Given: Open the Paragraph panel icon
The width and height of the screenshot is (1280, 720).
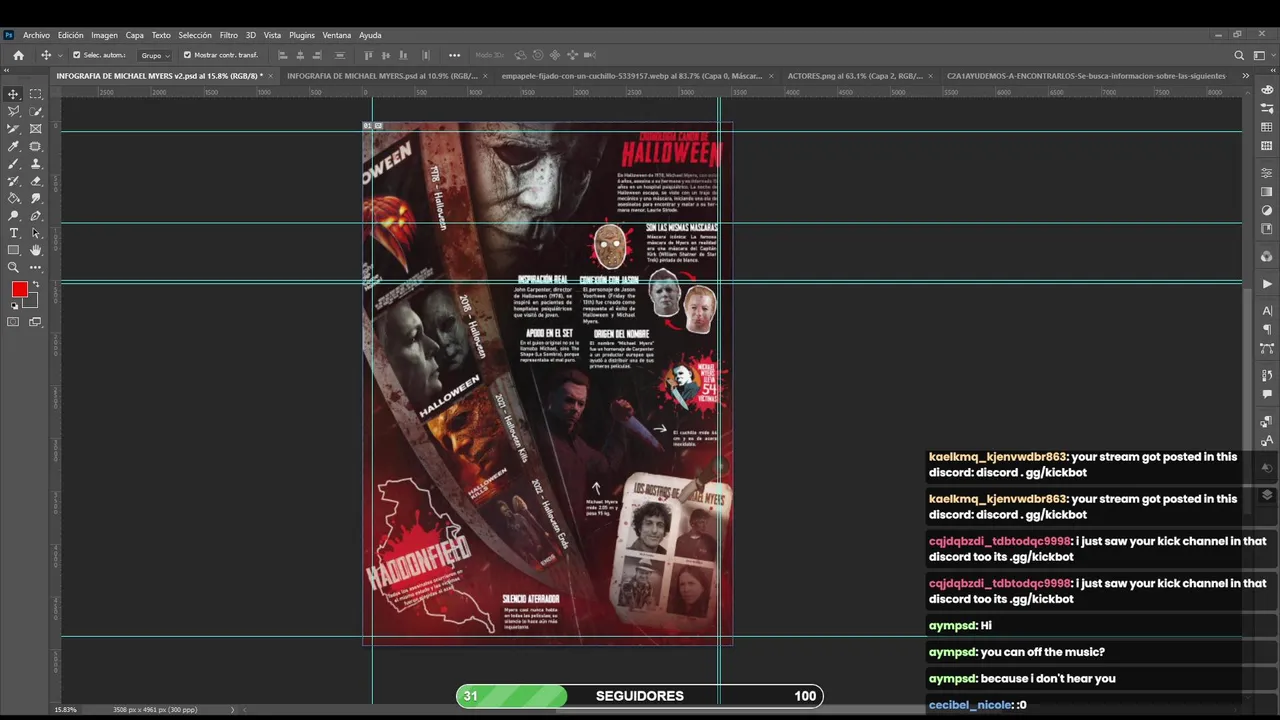Looking at the screenshot, I should pyautogui.click(x=1267, y=329).
